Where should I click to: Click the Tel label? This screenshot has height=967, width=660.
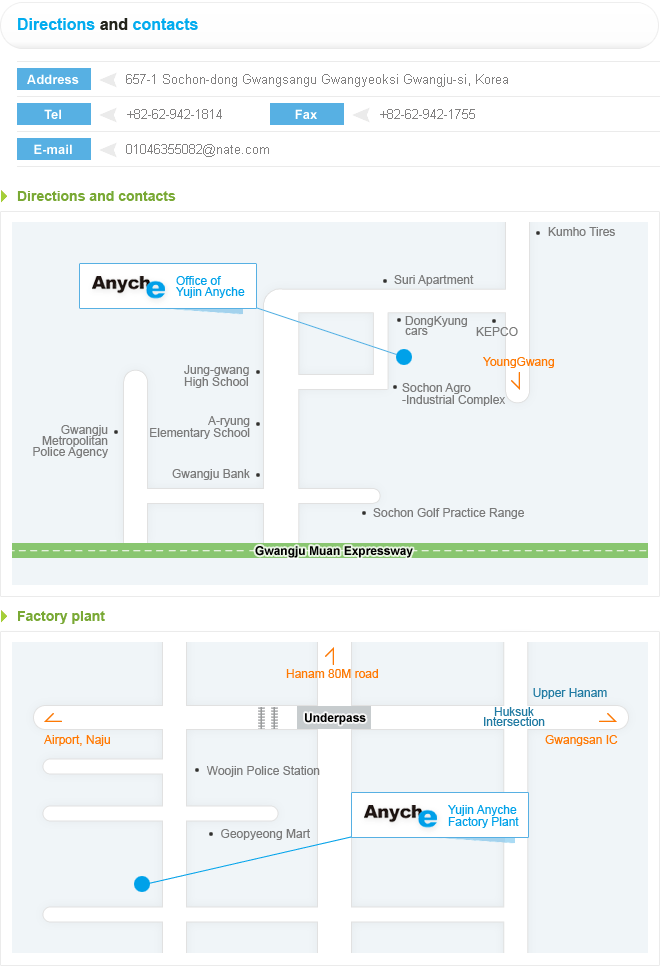click(x=54, y=114)
